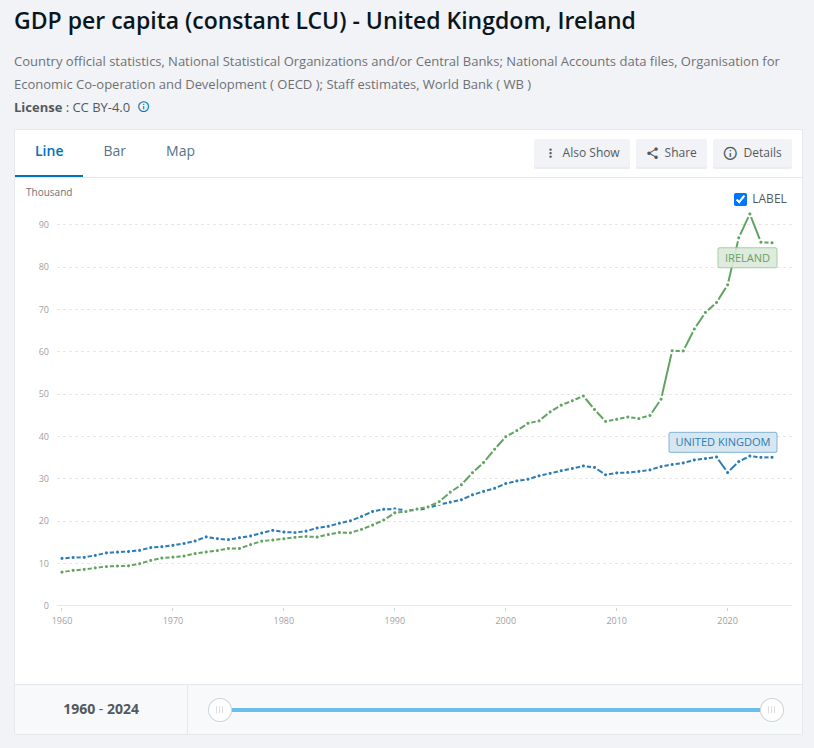Click the 1960 x-axis year label
814x748 pixels.
[62, 620]
